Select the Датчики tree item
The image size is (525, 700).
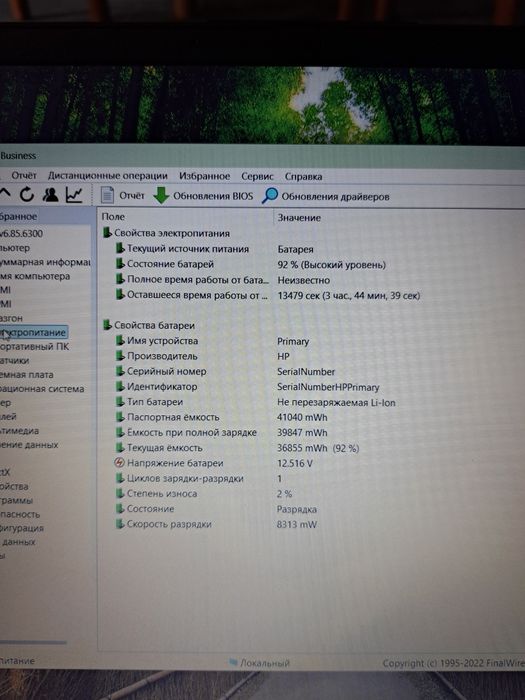tap(14, 360)
